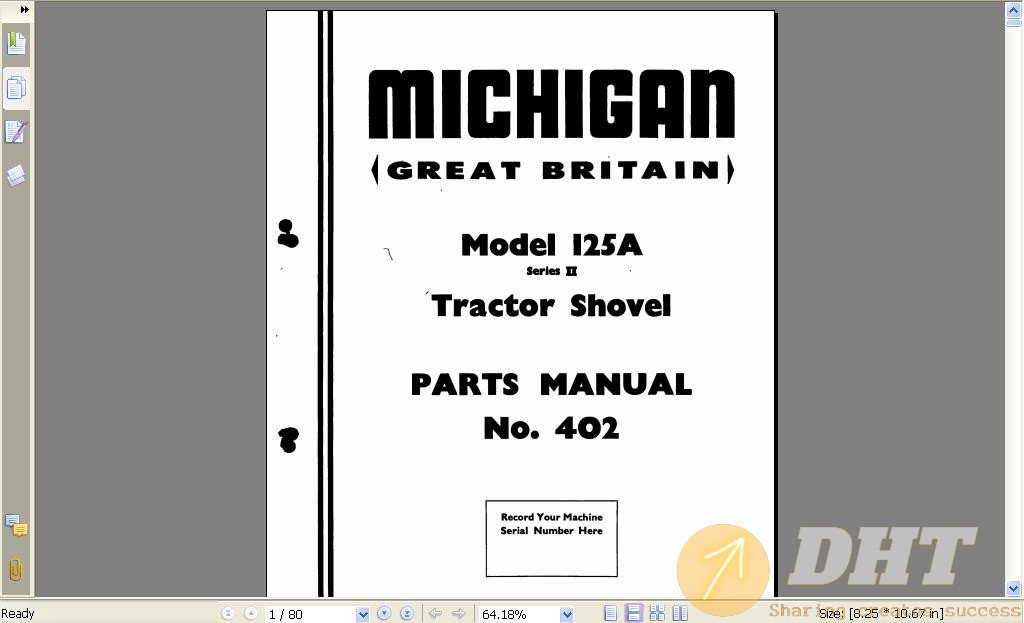Go to previous page button
Viewport: 1024px width, 623px height.
pyautogui.click(x=250, y=614)
